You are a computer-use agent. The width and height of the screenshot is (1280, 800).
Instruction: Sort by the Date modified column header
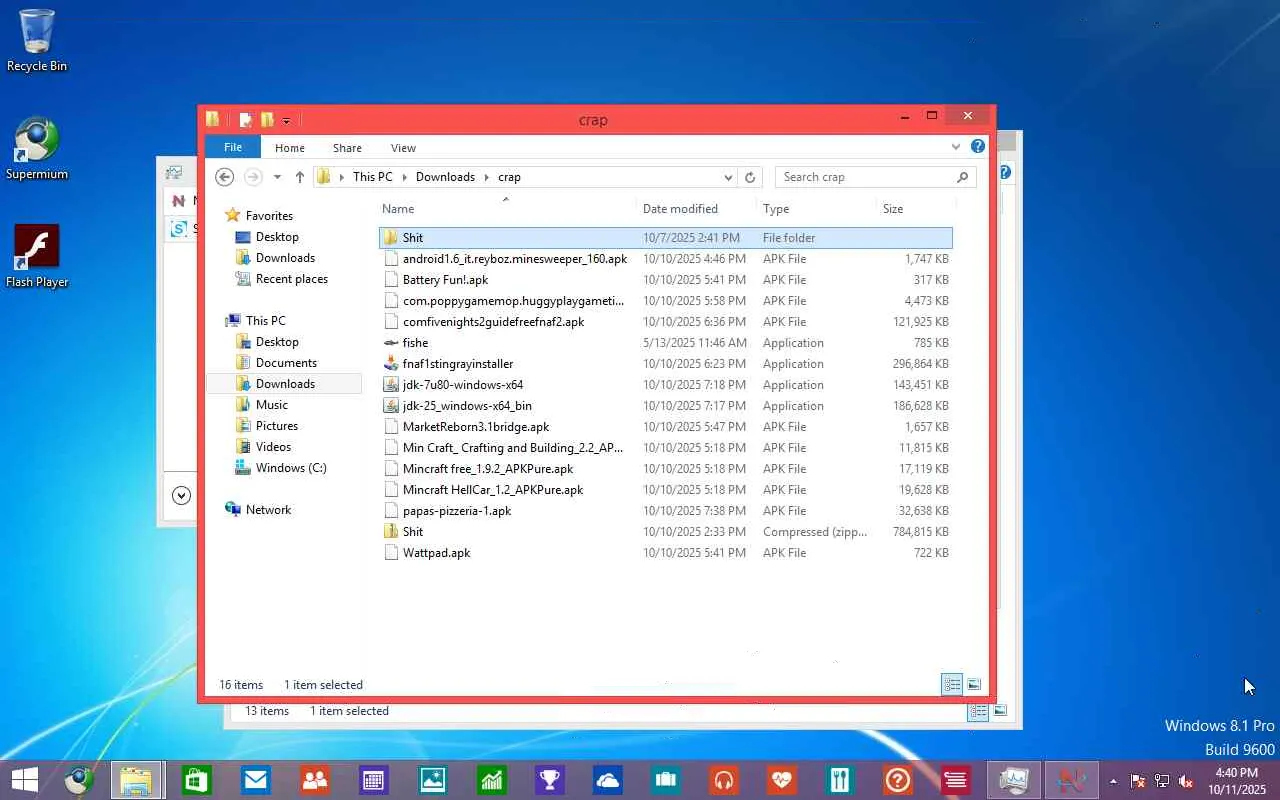[680, 209]
